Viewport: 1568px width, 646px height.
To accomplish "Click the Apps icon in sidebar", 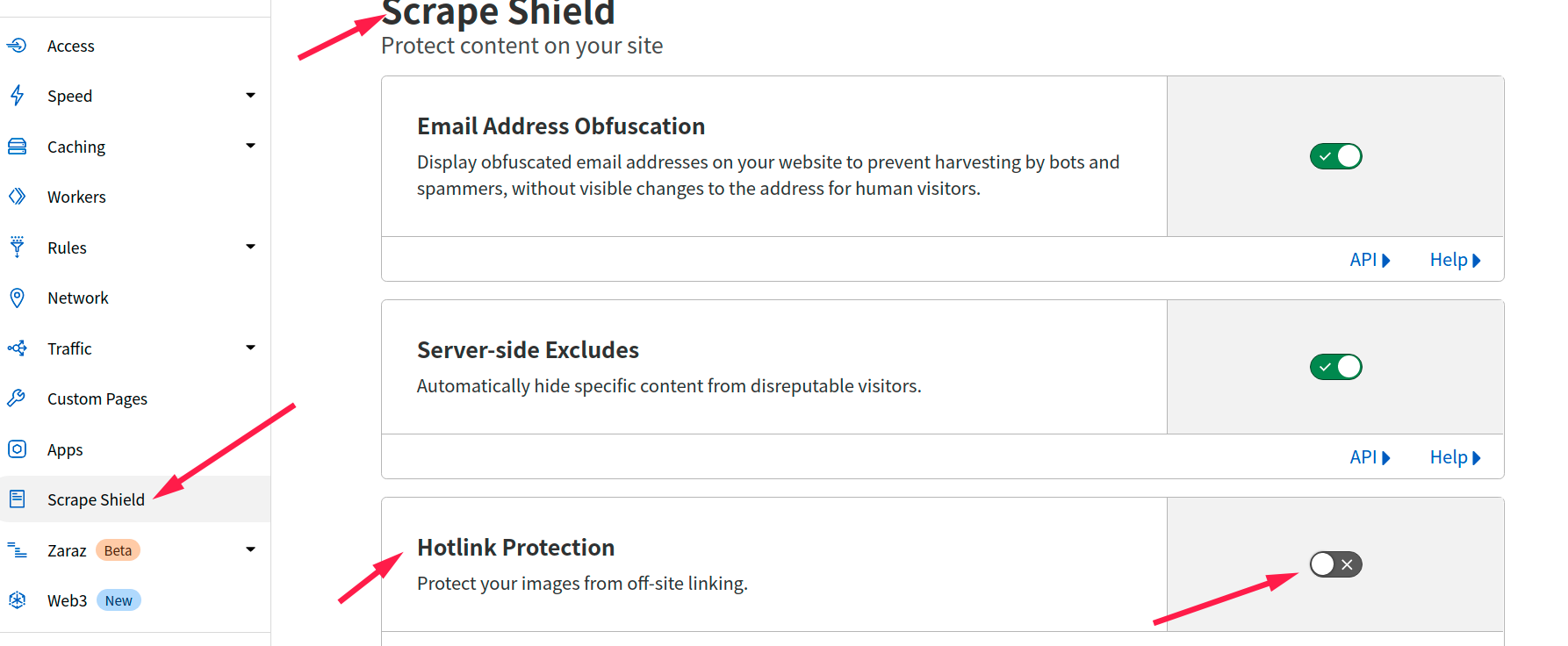I will coord(17,449).
